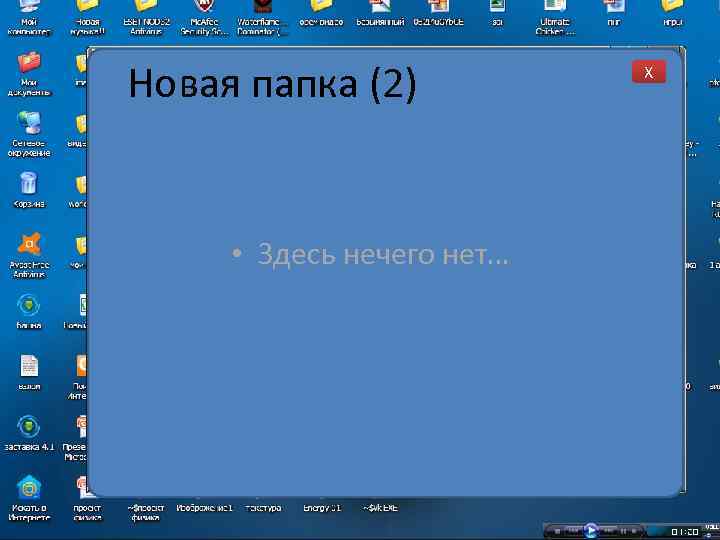Open the Мои документы folder icon
The image size is (720, 540).
pyautogui.click(x=29, y=73)
